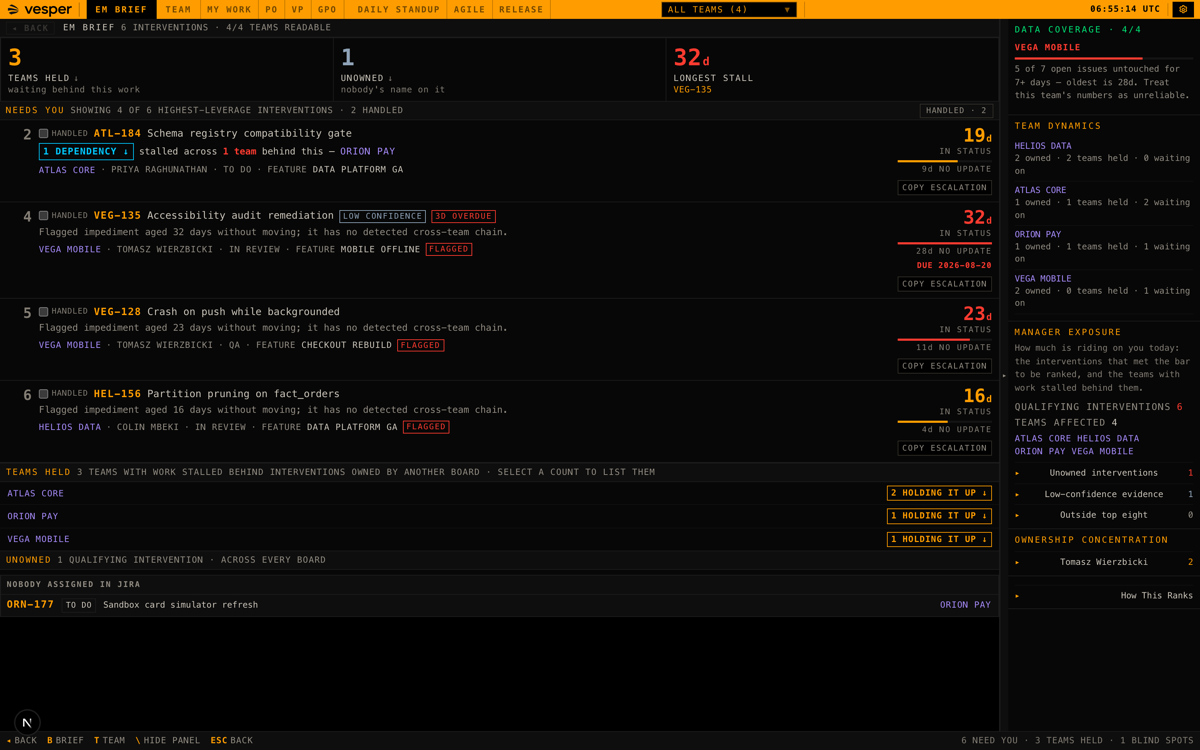The image size is (1200, 750).
Task: Click the Handled · 2 filter button
Action: [x=956, y=110]
